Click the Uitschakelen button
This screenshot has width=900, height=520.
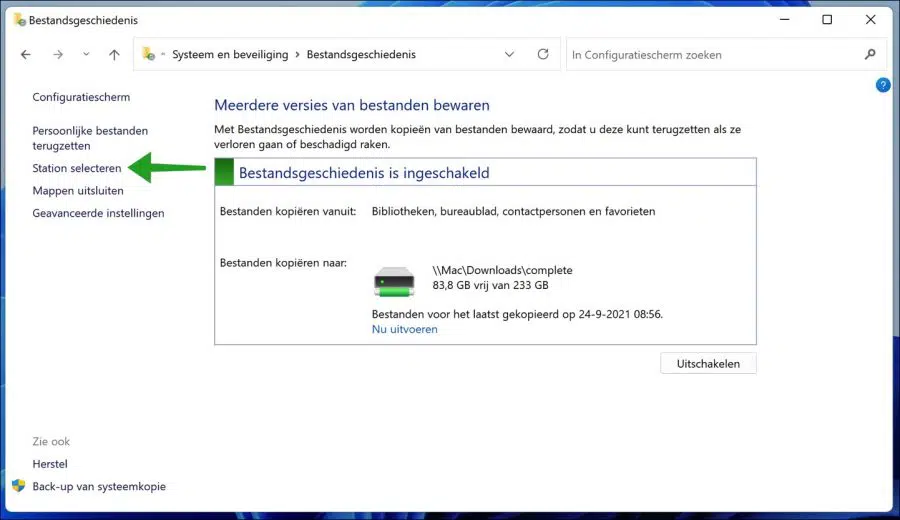tap(708, 363)
